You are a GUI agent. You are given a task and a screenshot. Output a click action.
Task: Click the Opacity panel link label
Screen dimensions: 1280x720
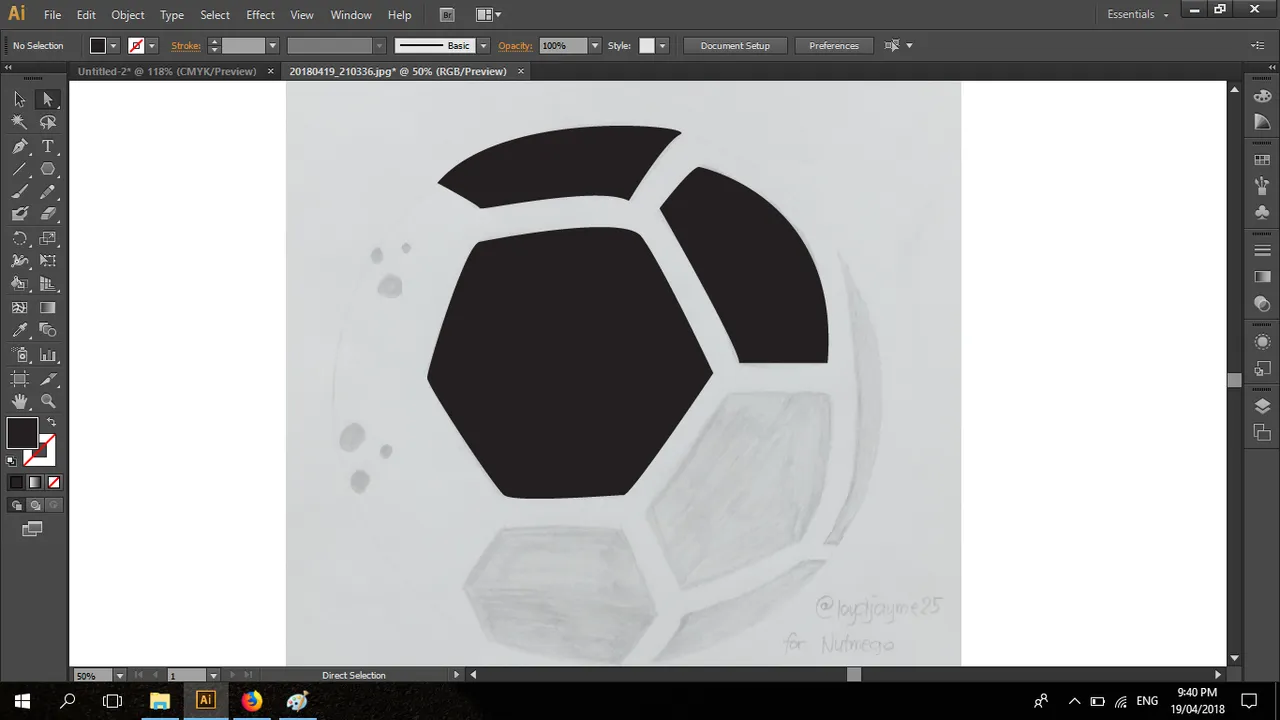(516, 46)
